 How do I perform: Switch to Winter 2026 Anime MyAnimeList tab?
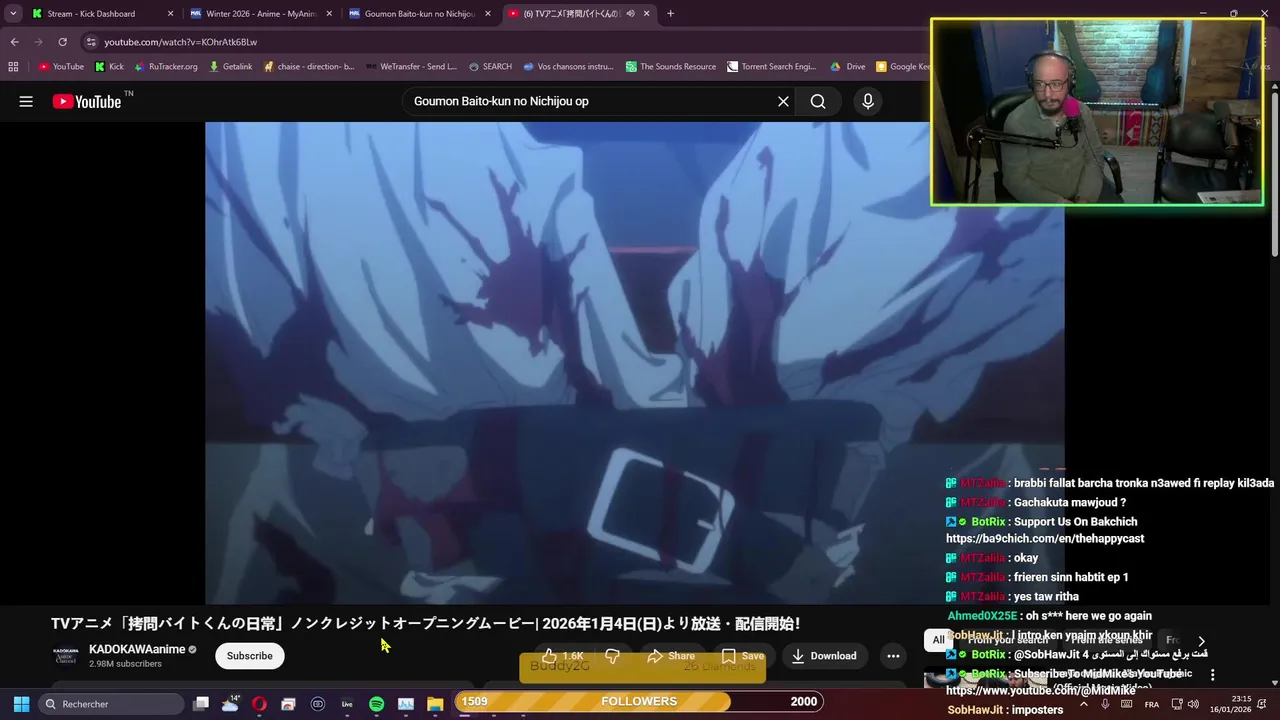[259, 14]
